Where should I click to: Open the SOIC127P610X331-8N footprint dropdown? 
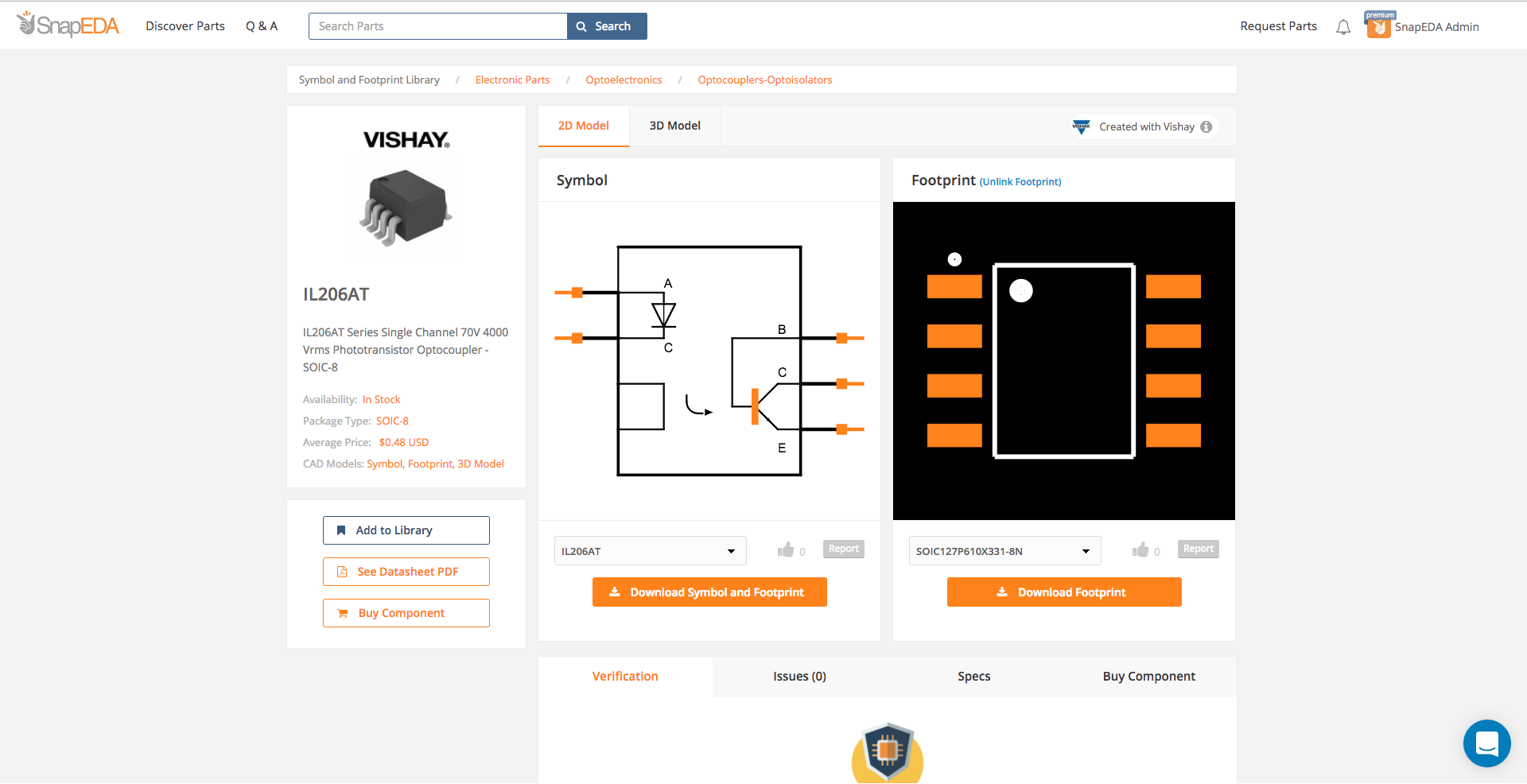[1004, 551]
